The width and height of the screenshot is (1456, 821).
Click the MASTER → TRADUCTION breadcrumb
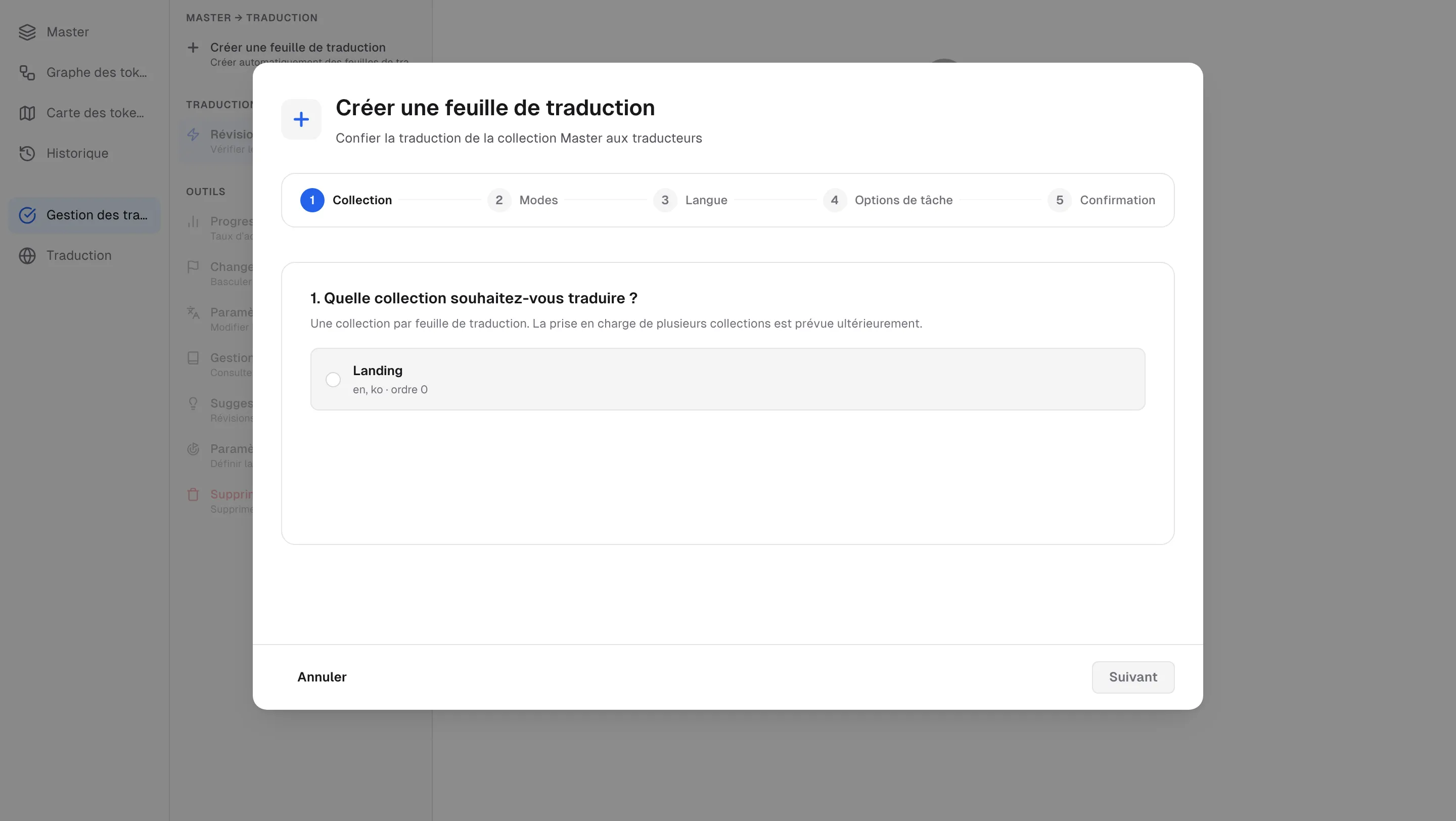252,18
